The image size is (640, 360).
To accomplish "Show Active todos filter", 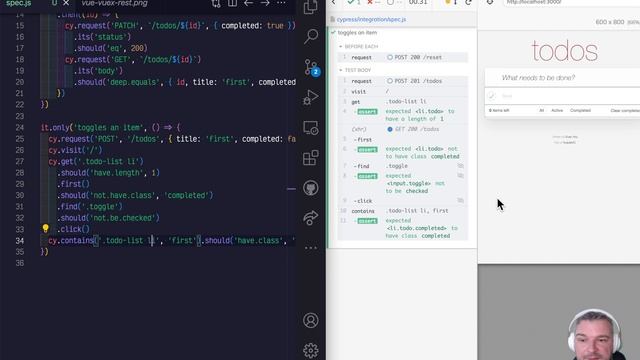I will (557, 111).
